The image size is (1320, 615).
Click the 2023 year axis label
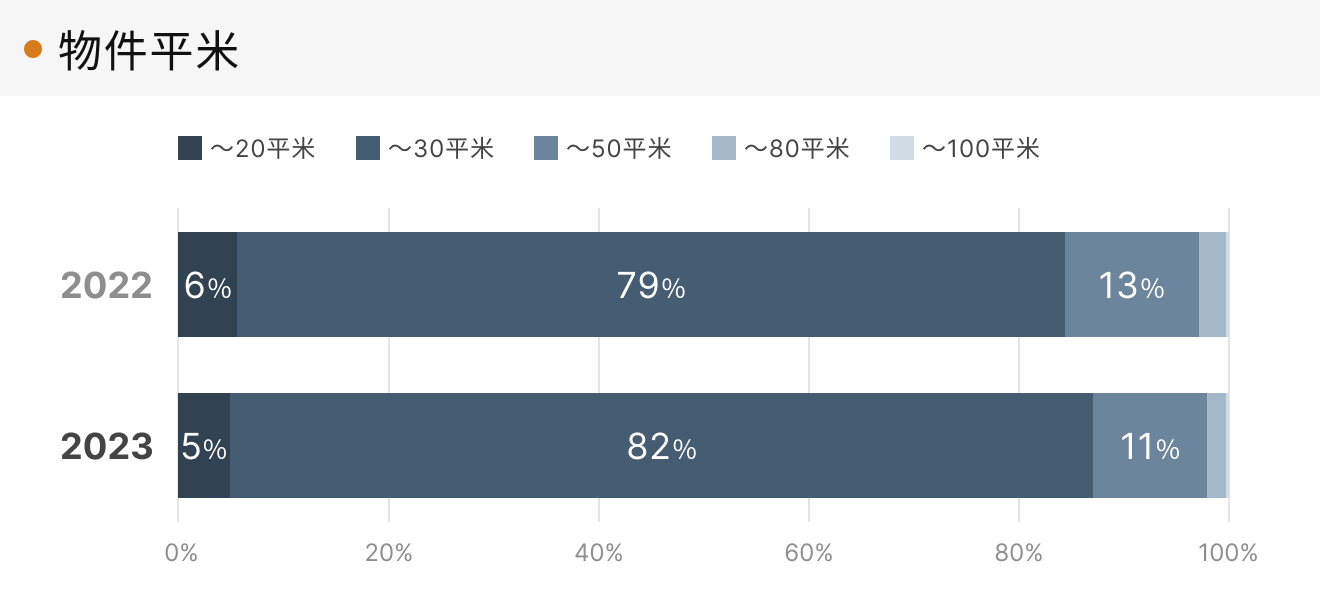point(107,447)
